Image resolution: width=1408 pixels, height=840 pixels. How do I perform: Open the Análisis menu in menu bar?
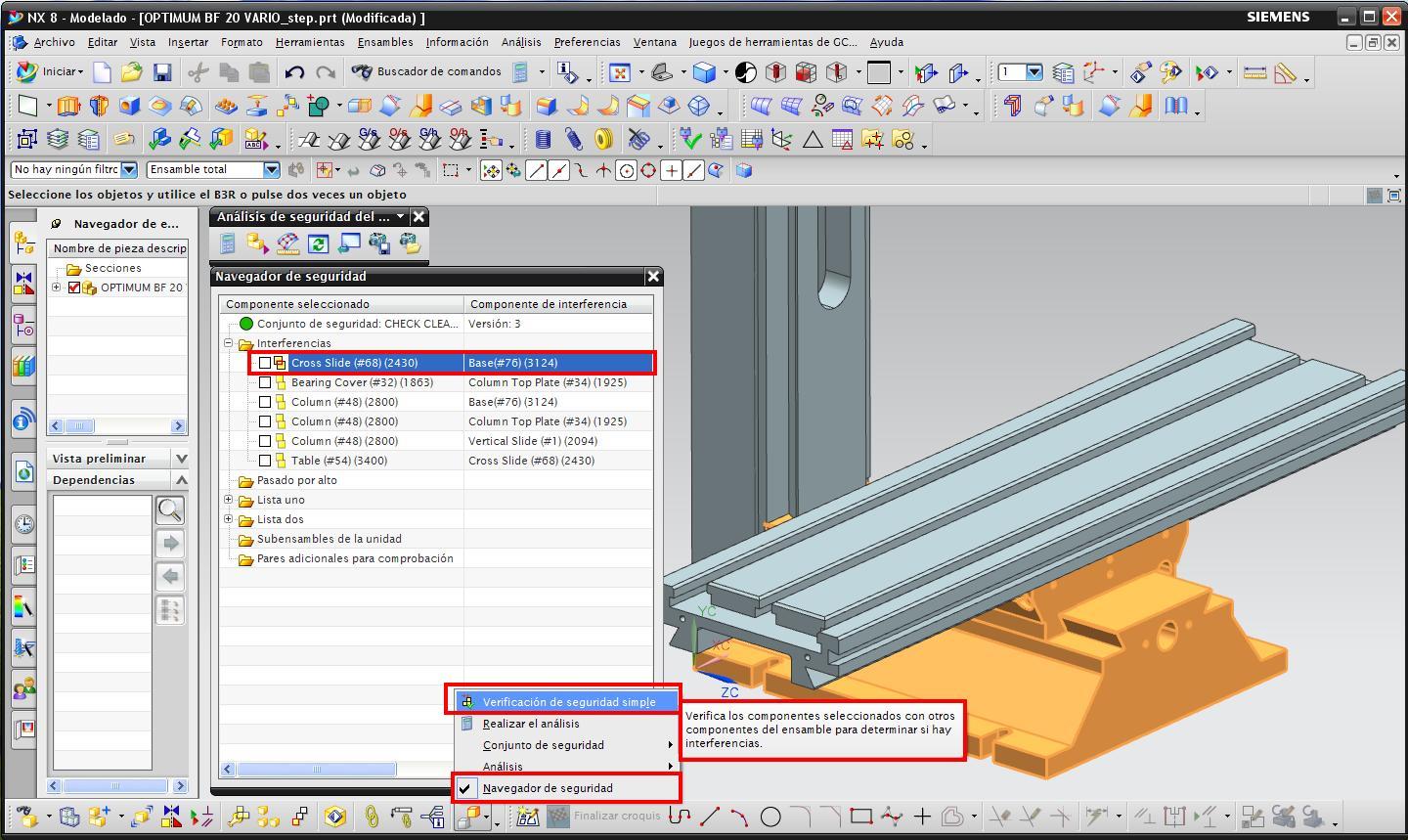(x=521, y=42)
